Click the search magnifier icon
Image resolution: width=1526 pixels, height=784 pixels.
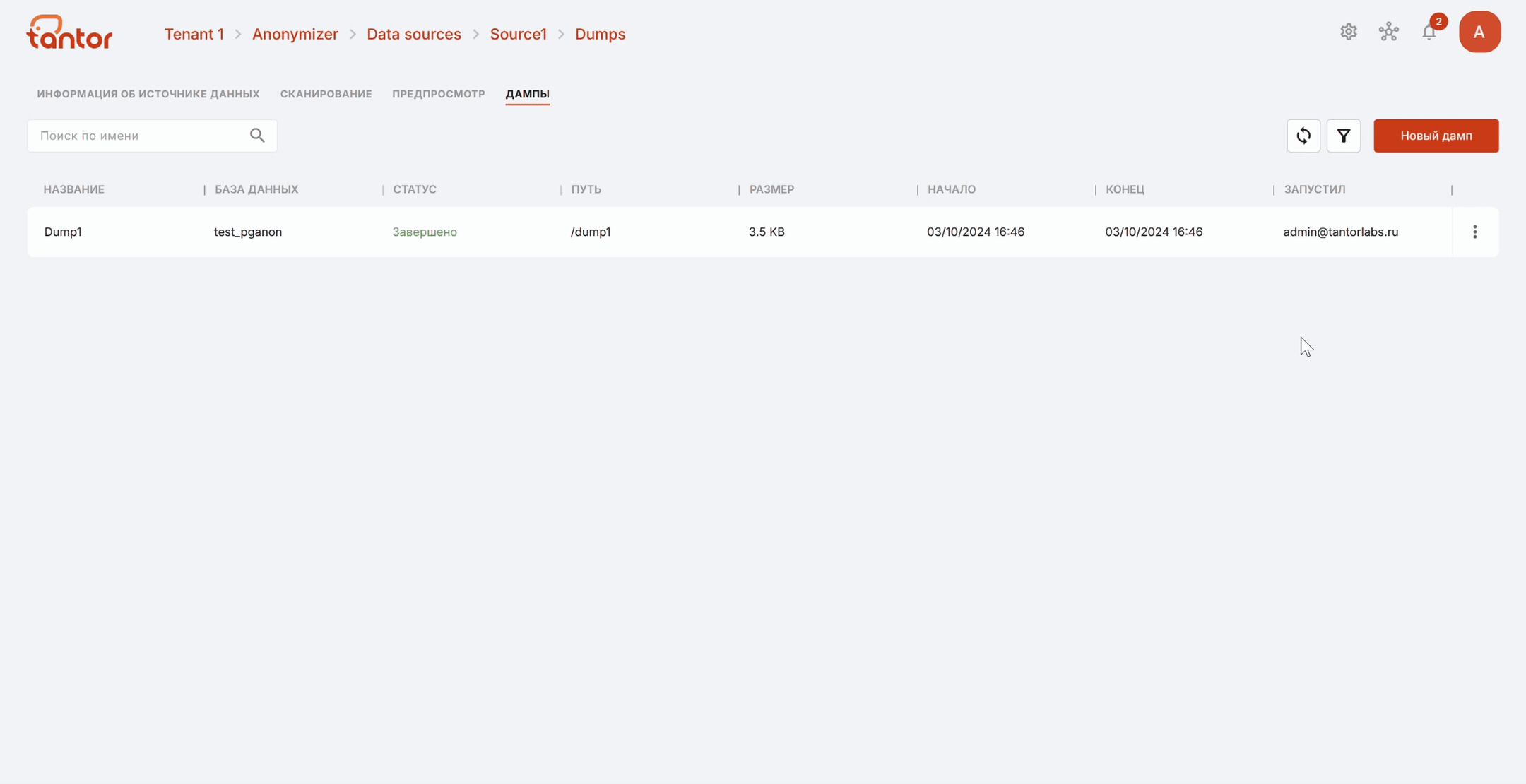(x=257, y=136)
